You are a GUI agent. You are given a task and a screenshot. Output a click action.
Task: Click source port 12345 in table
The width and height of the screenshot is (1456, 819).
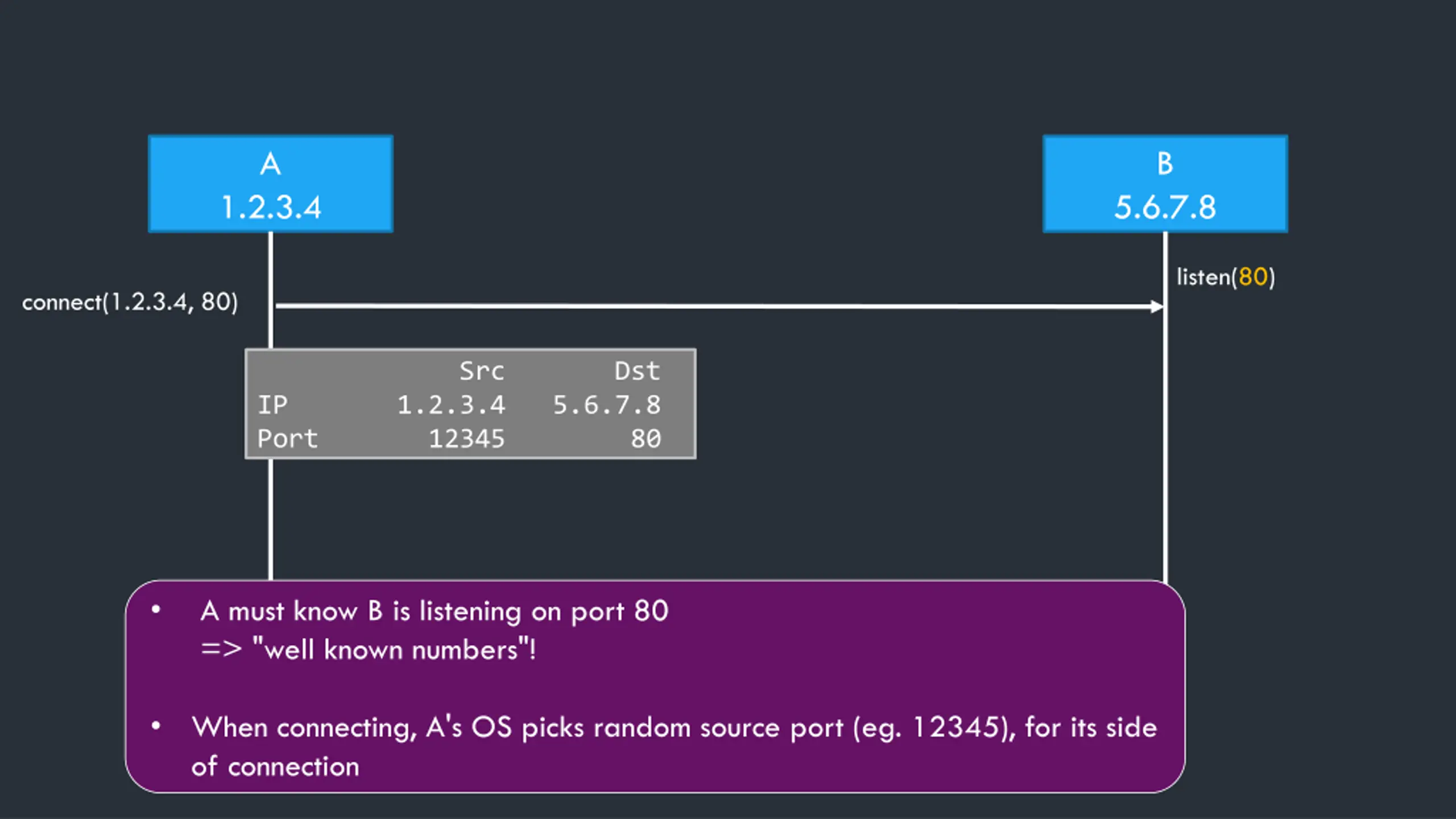[466, 439]
